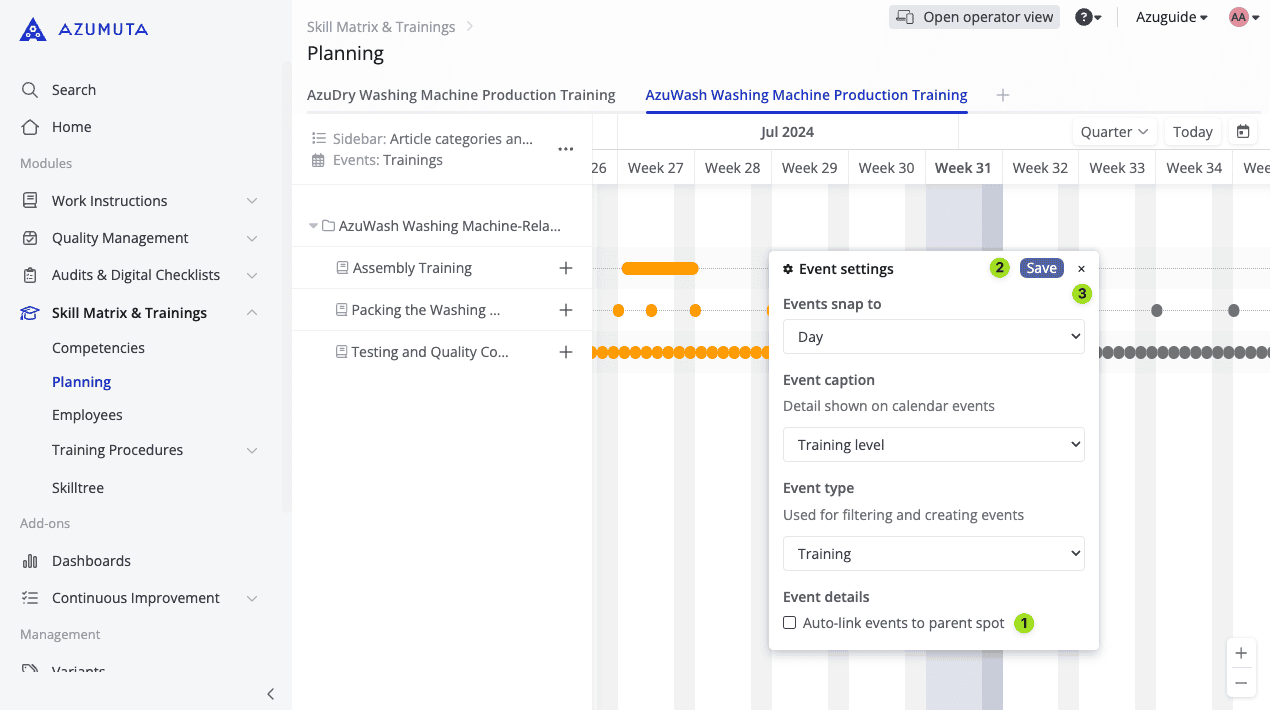Add event to Assembly Training row
Viewport: 1270px width, 710px height.
click(566, 268)
